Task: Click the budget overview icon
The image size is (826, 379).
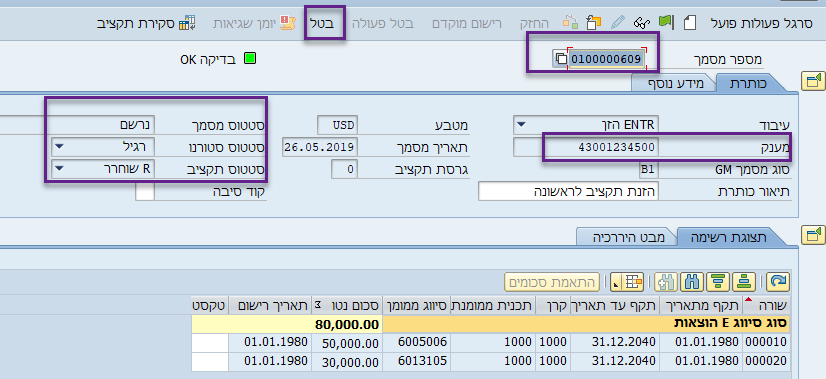Action: point(187,24)
